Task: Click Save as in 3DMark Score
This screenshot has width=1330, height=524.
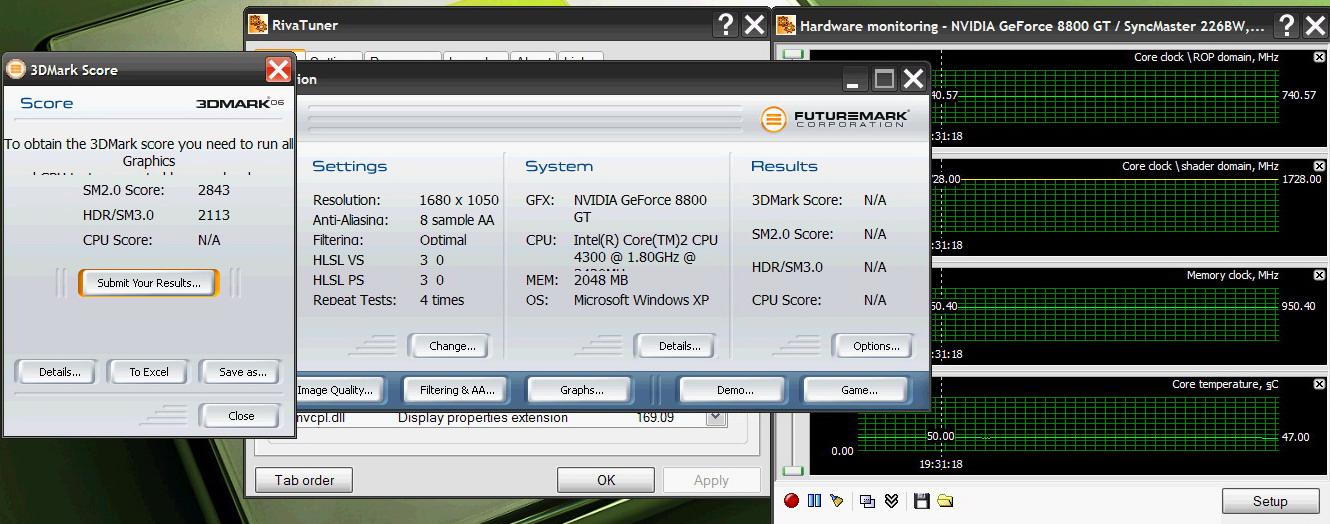Action: (x=242, y=372)
